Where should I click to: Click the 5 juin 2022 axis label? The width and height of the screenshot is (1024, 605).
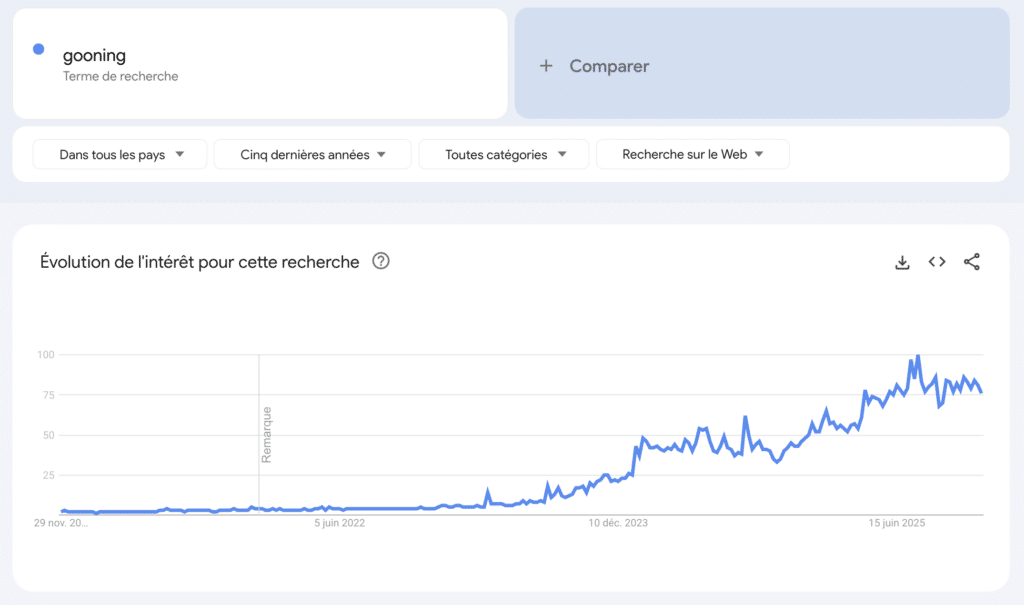[340, 522]
